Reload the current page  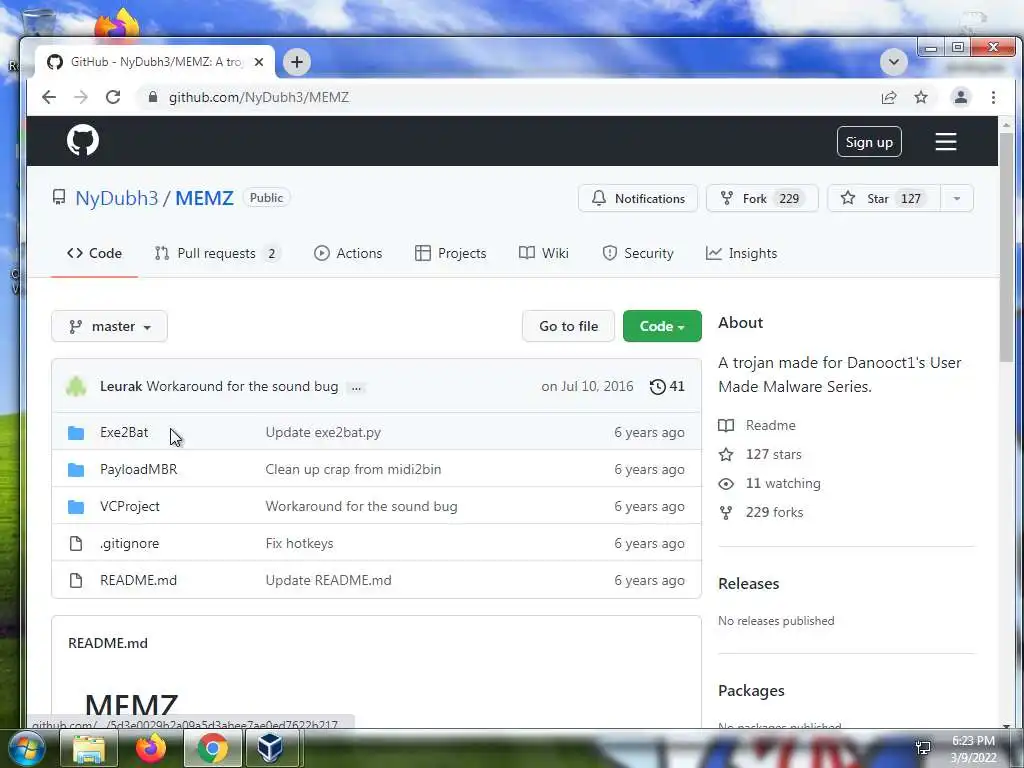tap(113, 97)
